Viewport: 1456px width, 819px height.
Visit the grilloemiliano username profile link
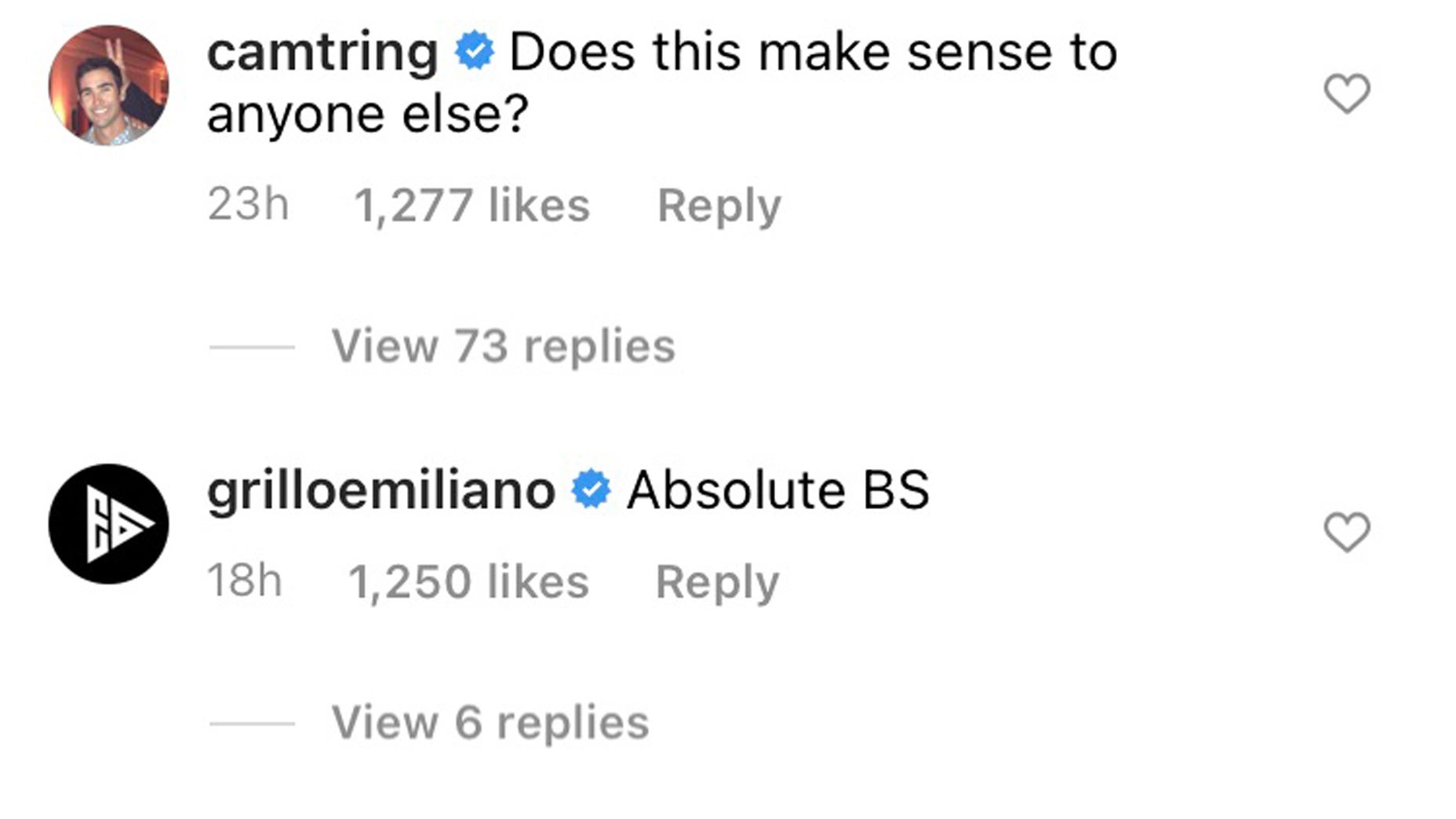381,491
